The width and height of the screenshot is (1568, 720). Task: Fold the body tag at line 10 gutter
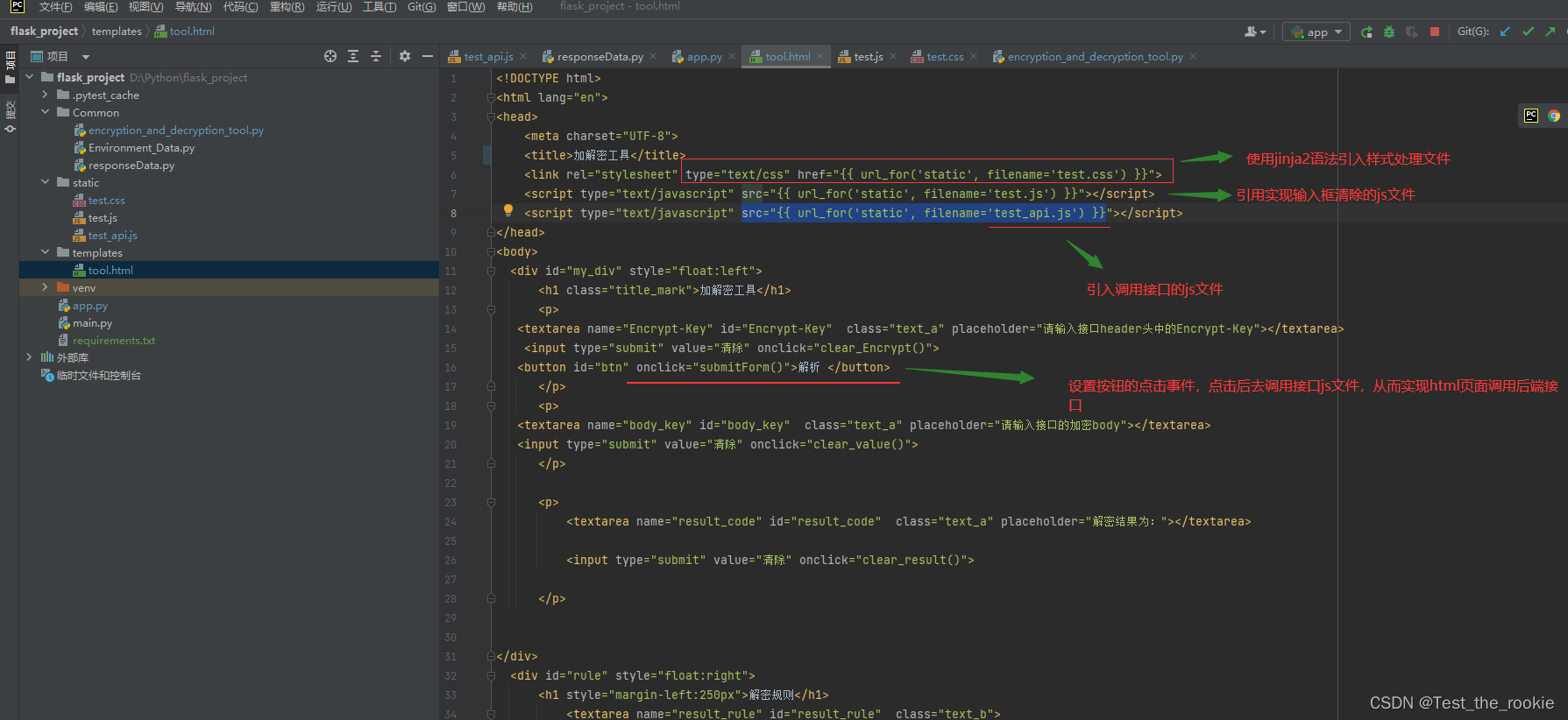point(491,251)
